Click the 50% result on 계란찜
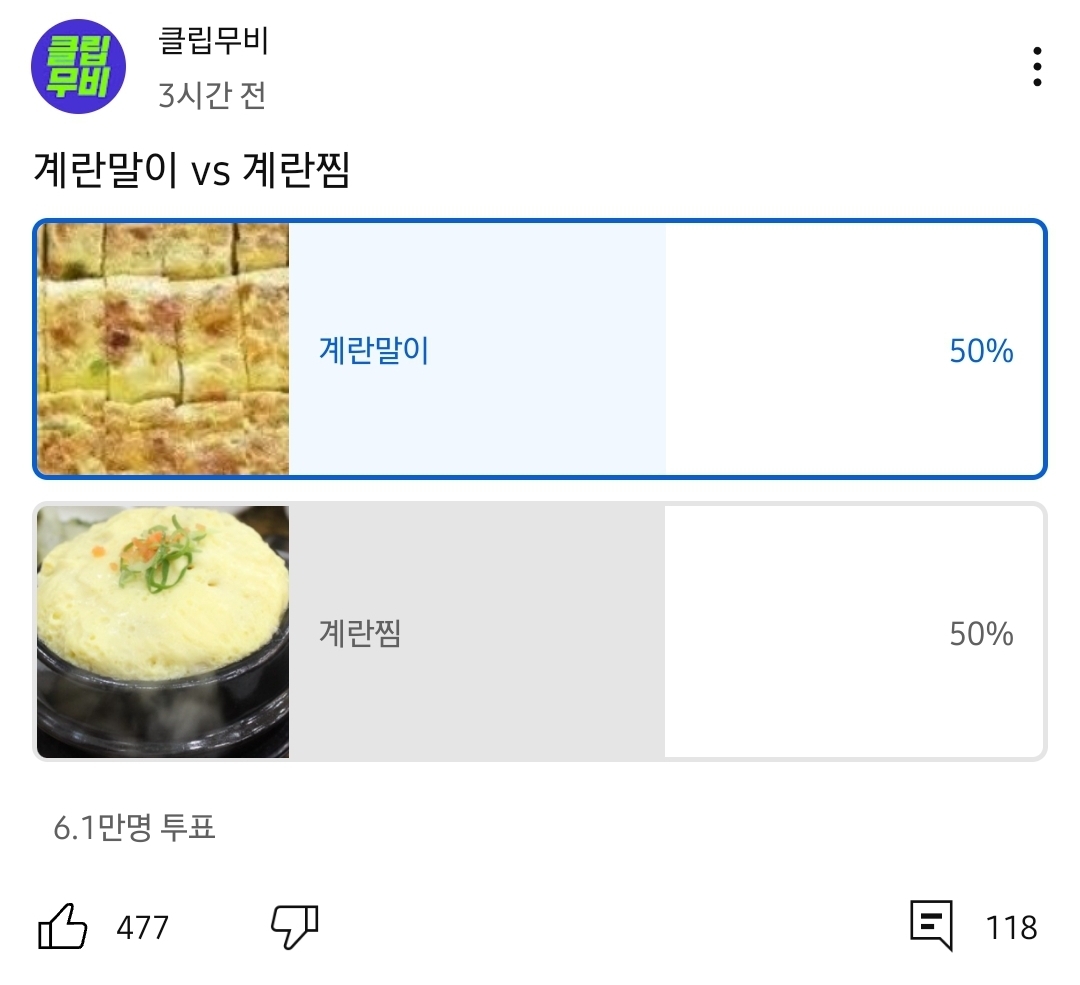Screen dimensions: 1080x985 click(x=981, y=632)
